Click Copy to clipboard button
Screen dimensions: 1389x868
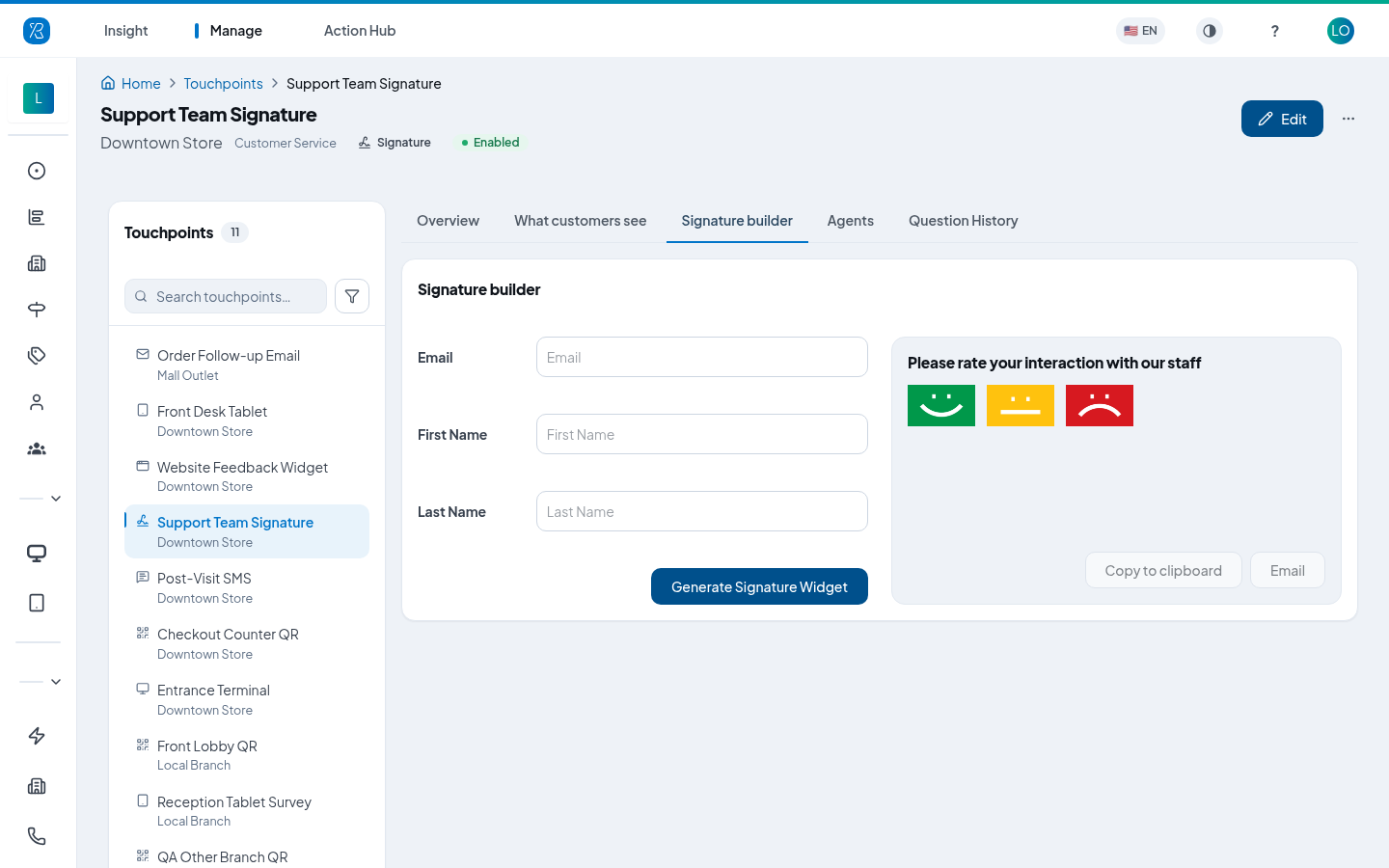(x=1163, y=570)
